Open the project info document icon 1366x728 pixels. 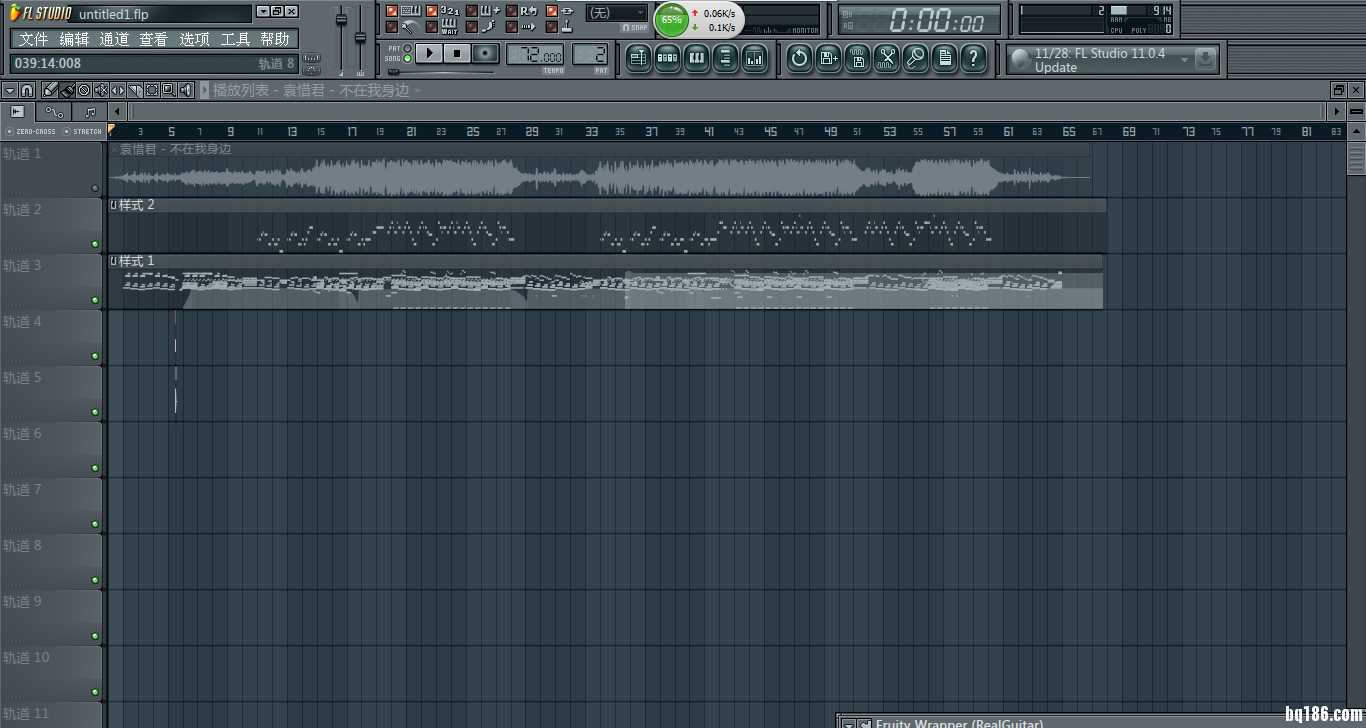[945, 58]
